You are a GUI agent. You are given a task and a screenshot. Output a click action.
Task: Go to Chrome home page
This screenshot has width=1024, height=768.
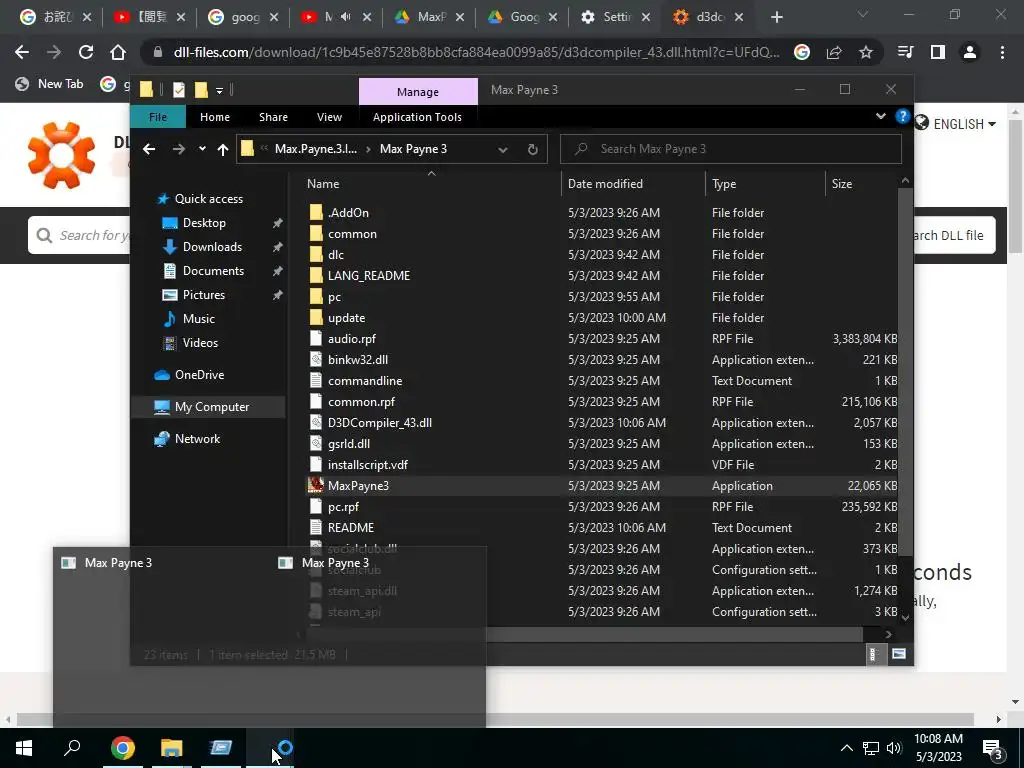(x=118, y=52)
